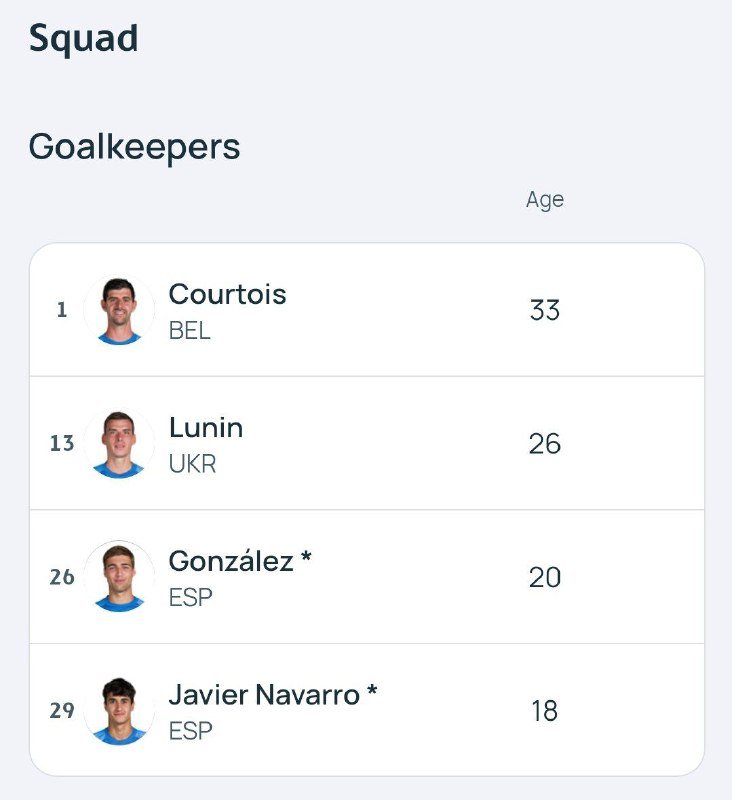Click the Squad page title

point(83,39)
